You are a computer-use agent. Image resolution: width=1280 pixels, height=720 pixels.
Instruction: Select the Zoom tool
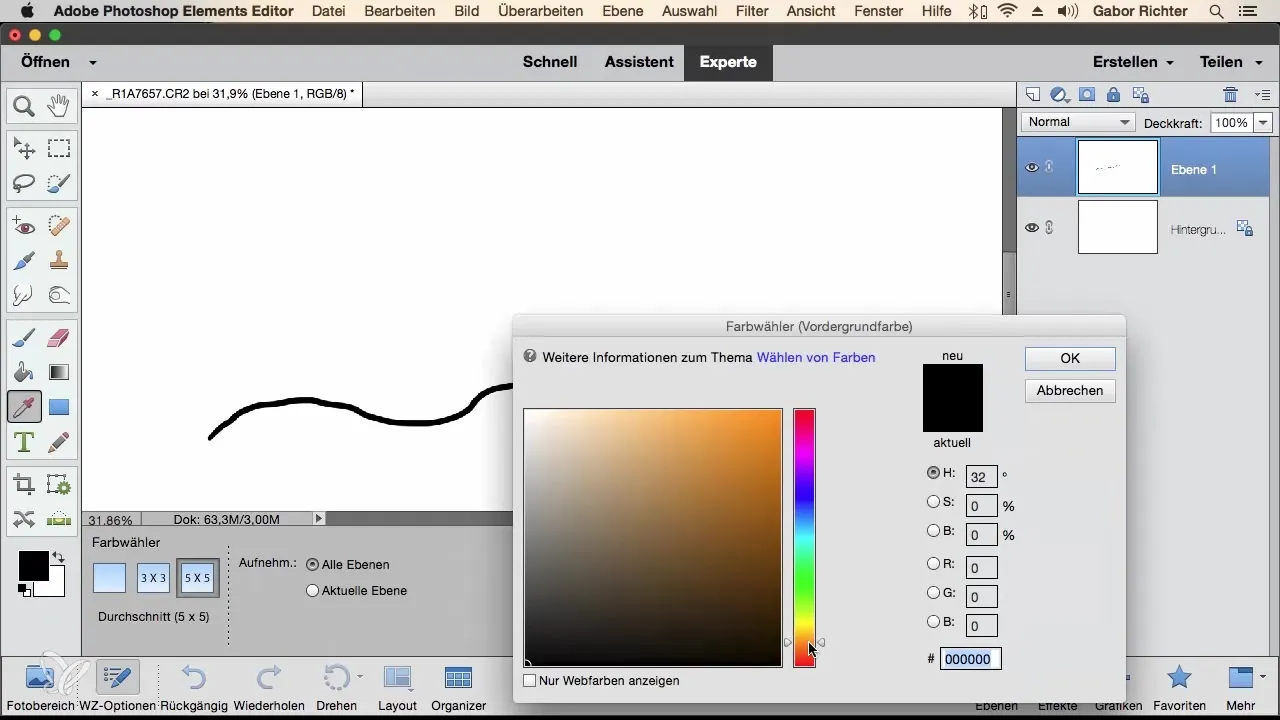(x=24, y=106)
